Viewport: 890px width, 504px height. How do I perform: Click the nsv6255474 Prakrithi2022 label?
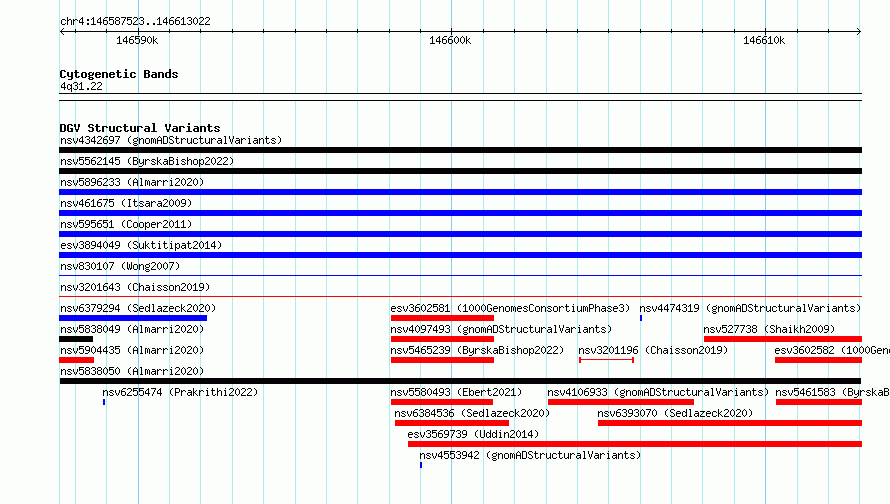[180, 392]
